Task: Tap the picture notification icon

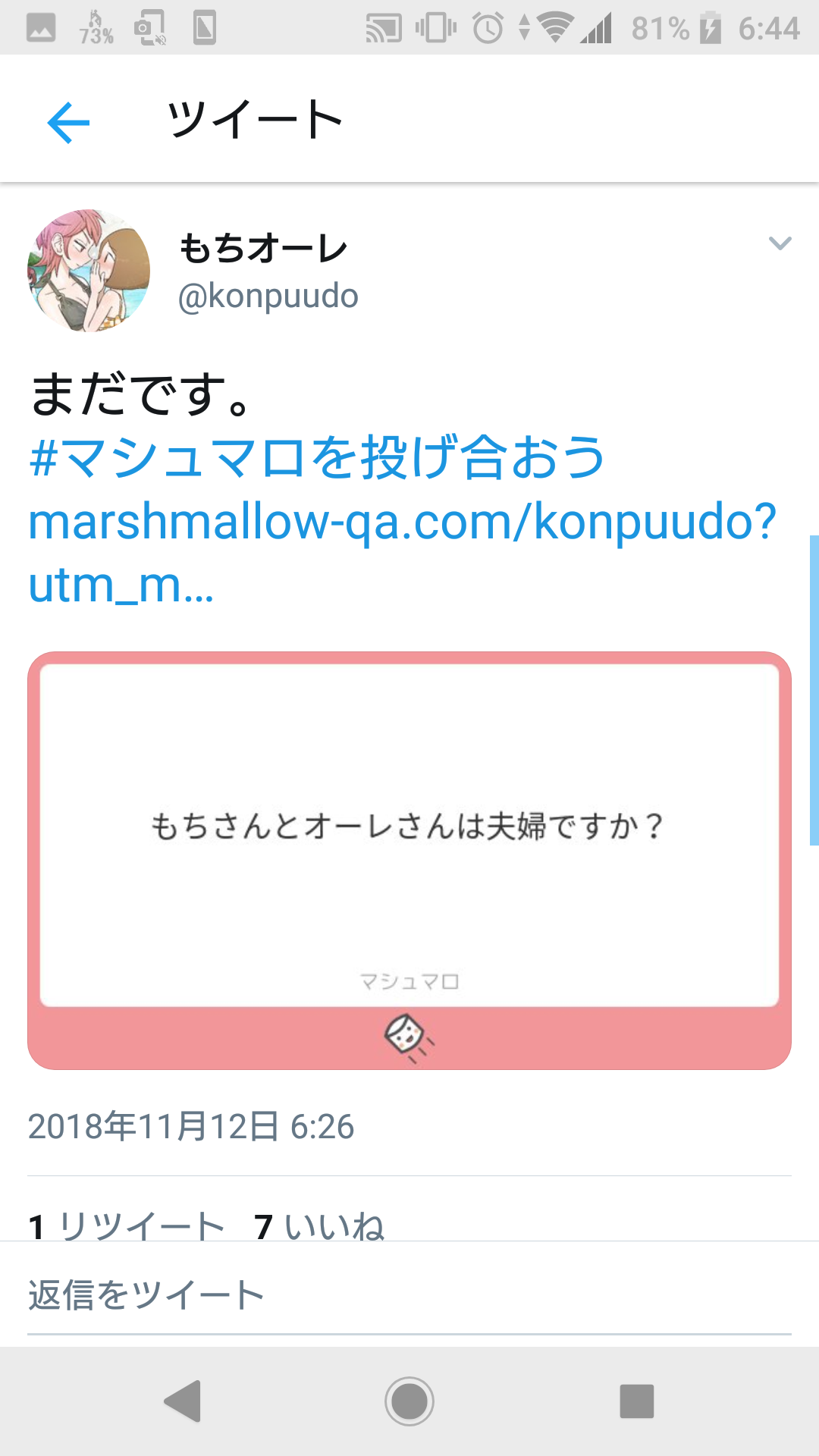Action: tap(41, 28)
